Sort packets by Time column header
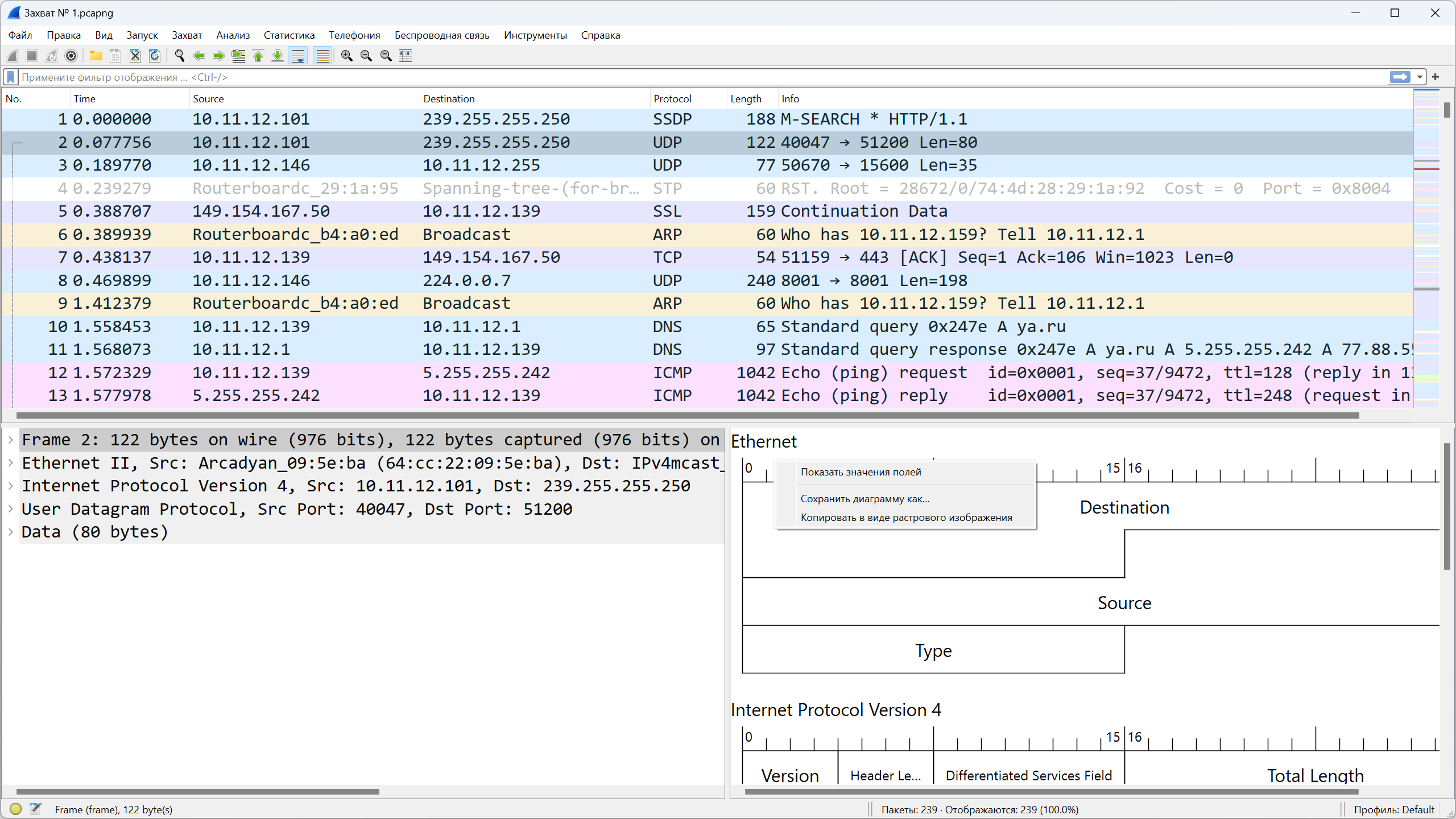1456x819 pixels. click(x=130, y=98)
